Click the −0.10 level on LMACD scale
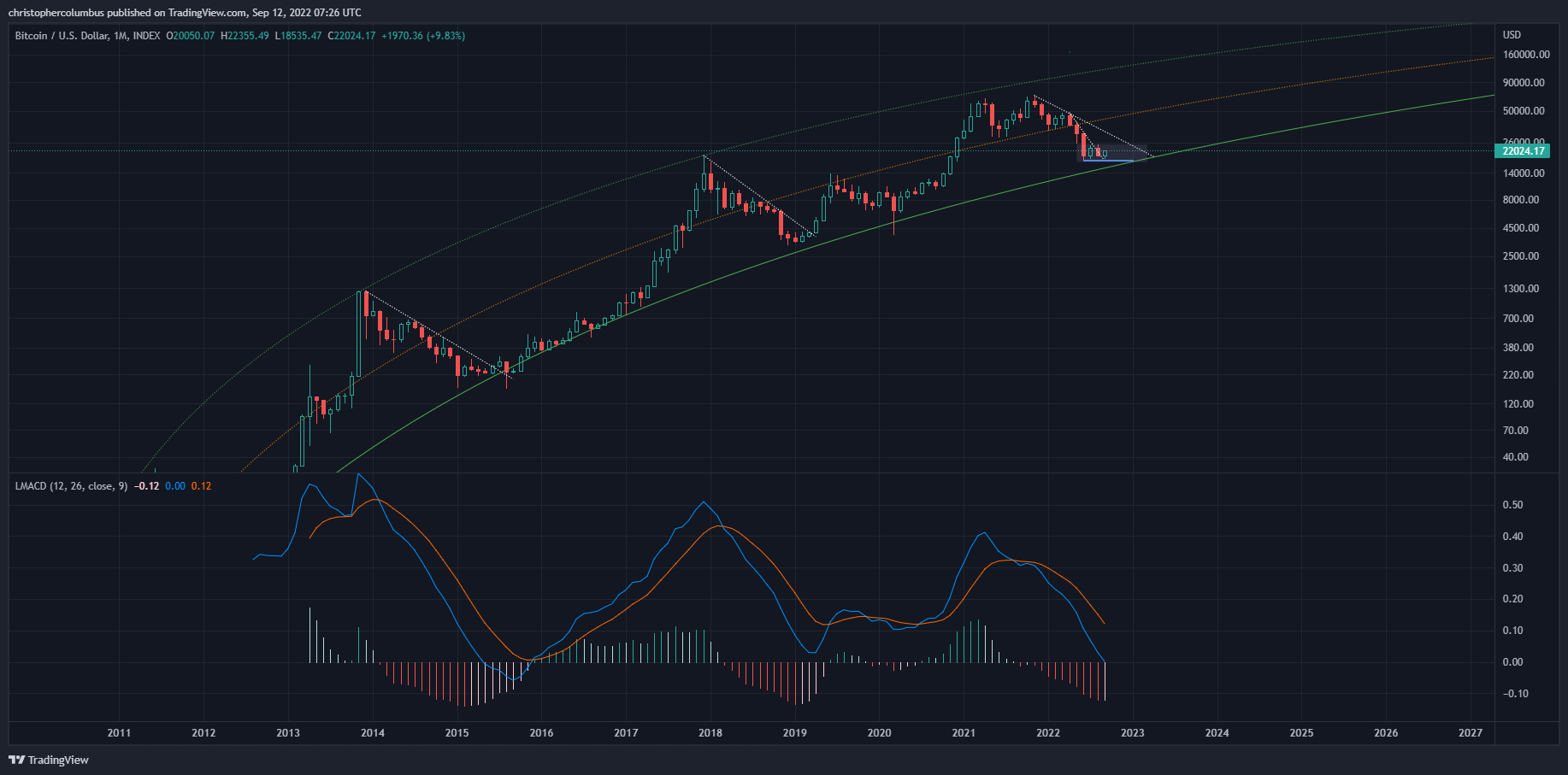The width and height of the screenshot is (1568, 775). click(x=1515, y=694)
